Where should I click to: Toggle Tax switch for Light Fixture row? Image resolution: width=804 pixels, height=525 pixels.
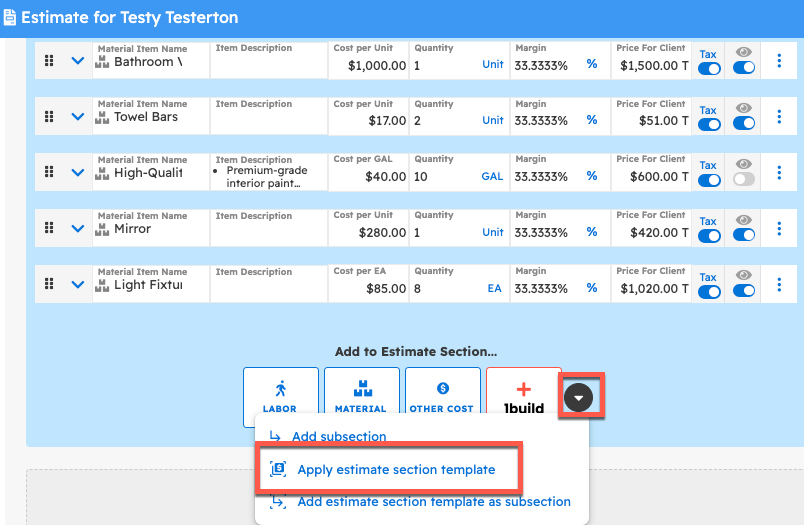click(709, 292)
